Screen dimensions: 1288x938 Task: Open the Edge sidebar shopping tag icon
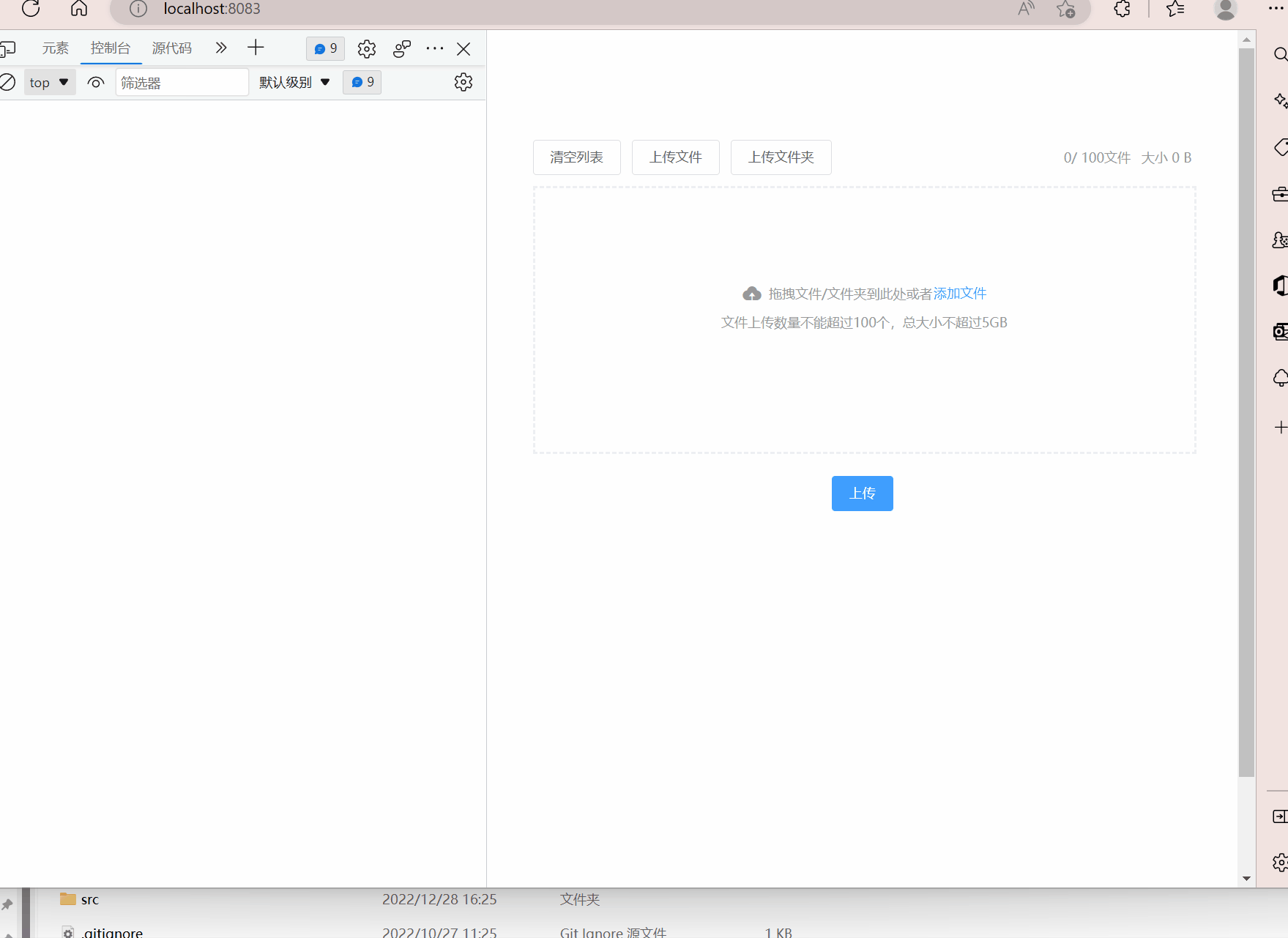coord(1280,147)
